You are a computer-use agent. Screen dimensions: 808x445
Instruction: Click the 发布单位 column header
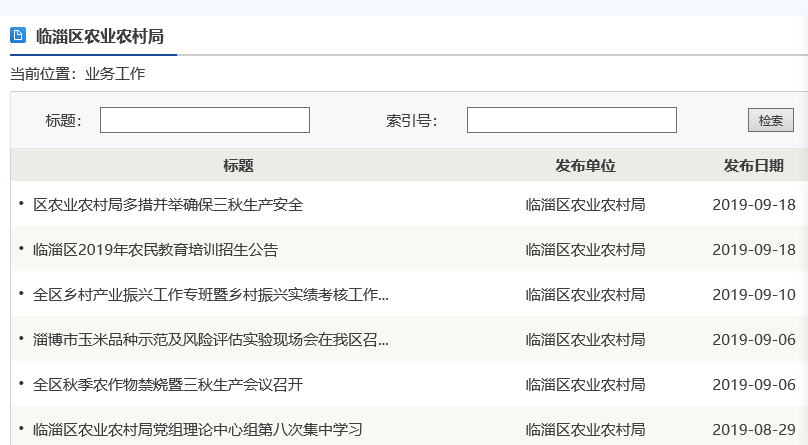(585, 166)
